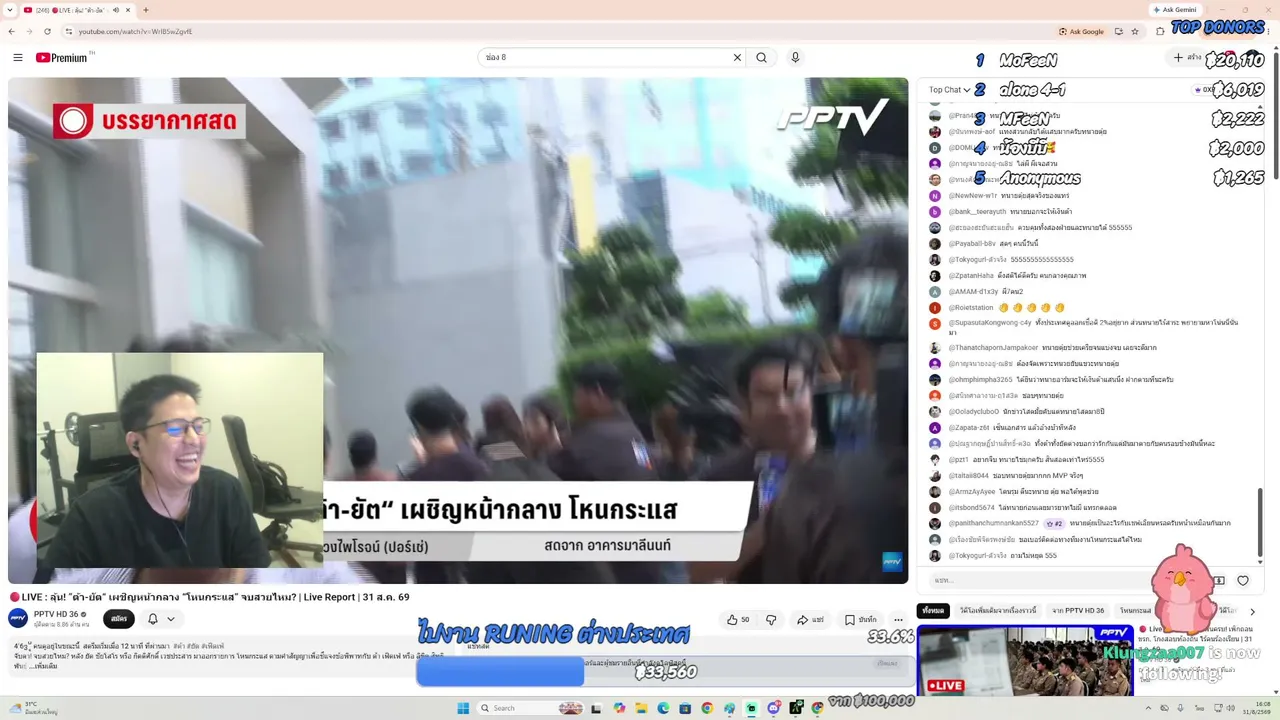The width and height of the screenshot is (1280, 720).
Task: Click chat username @Payaball-b8v
Action: pyautogui.click(x=972, y=244)
